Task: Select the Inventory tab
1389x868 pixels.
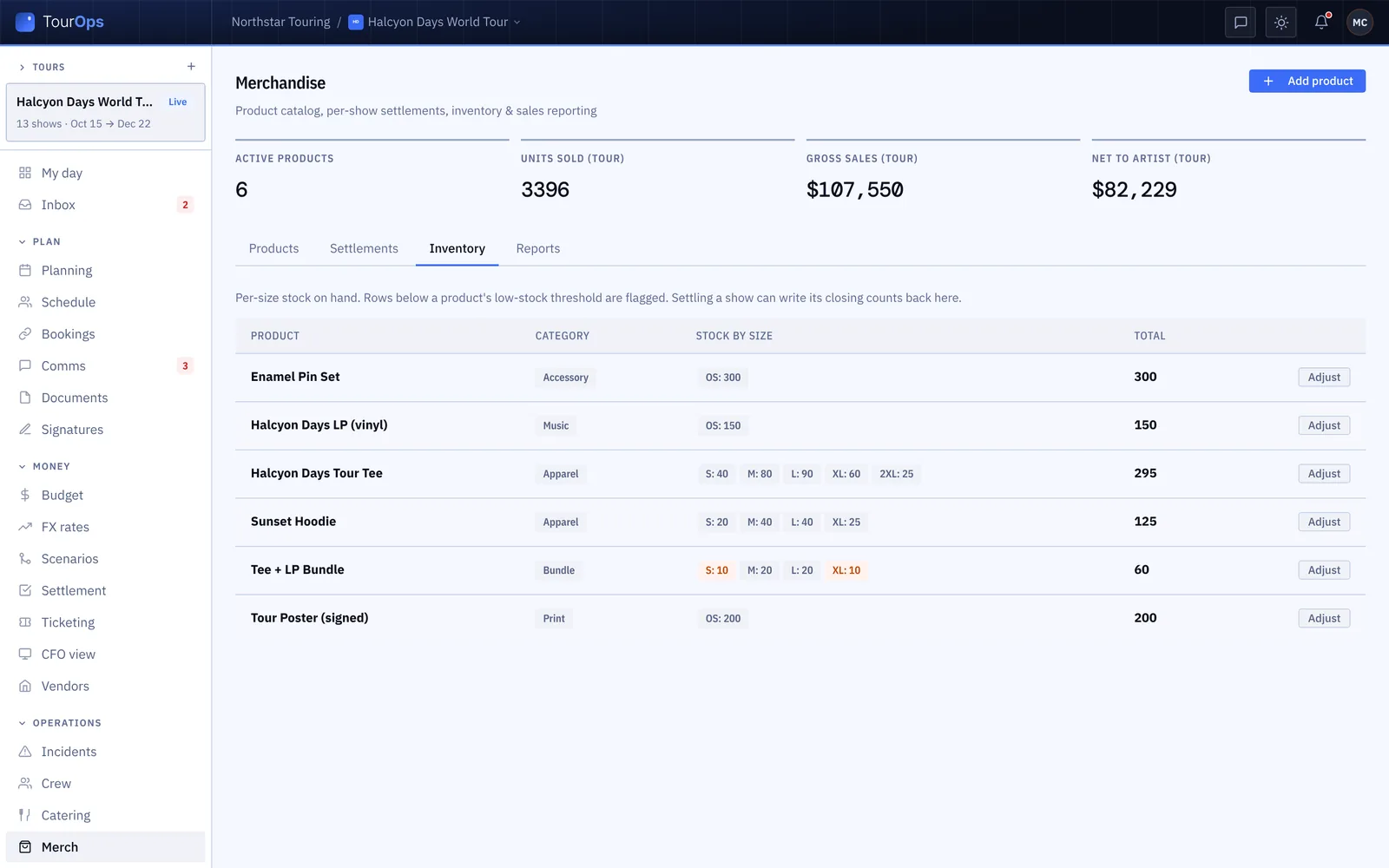Action: (457, 248)
